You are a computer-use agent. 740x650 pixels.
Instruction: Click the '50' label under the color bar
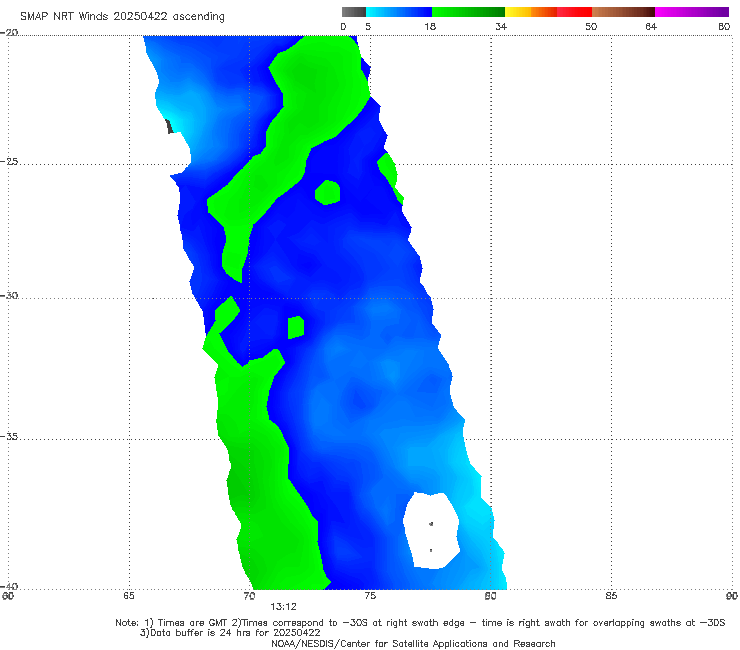(x=591, y=26)
